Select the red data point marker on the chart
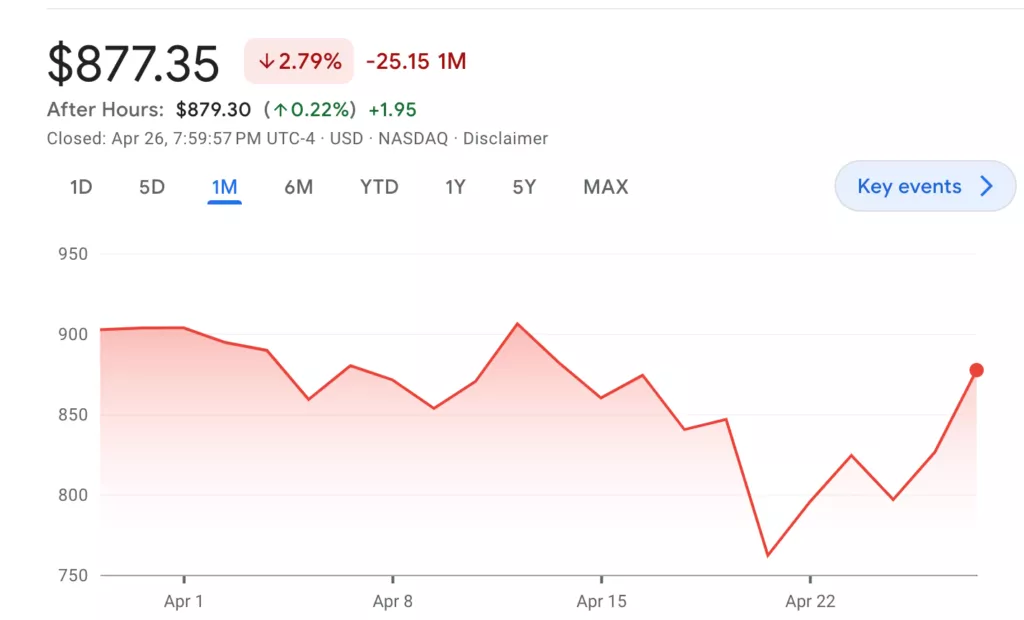1024x620 pixels. tap(976, 369)
